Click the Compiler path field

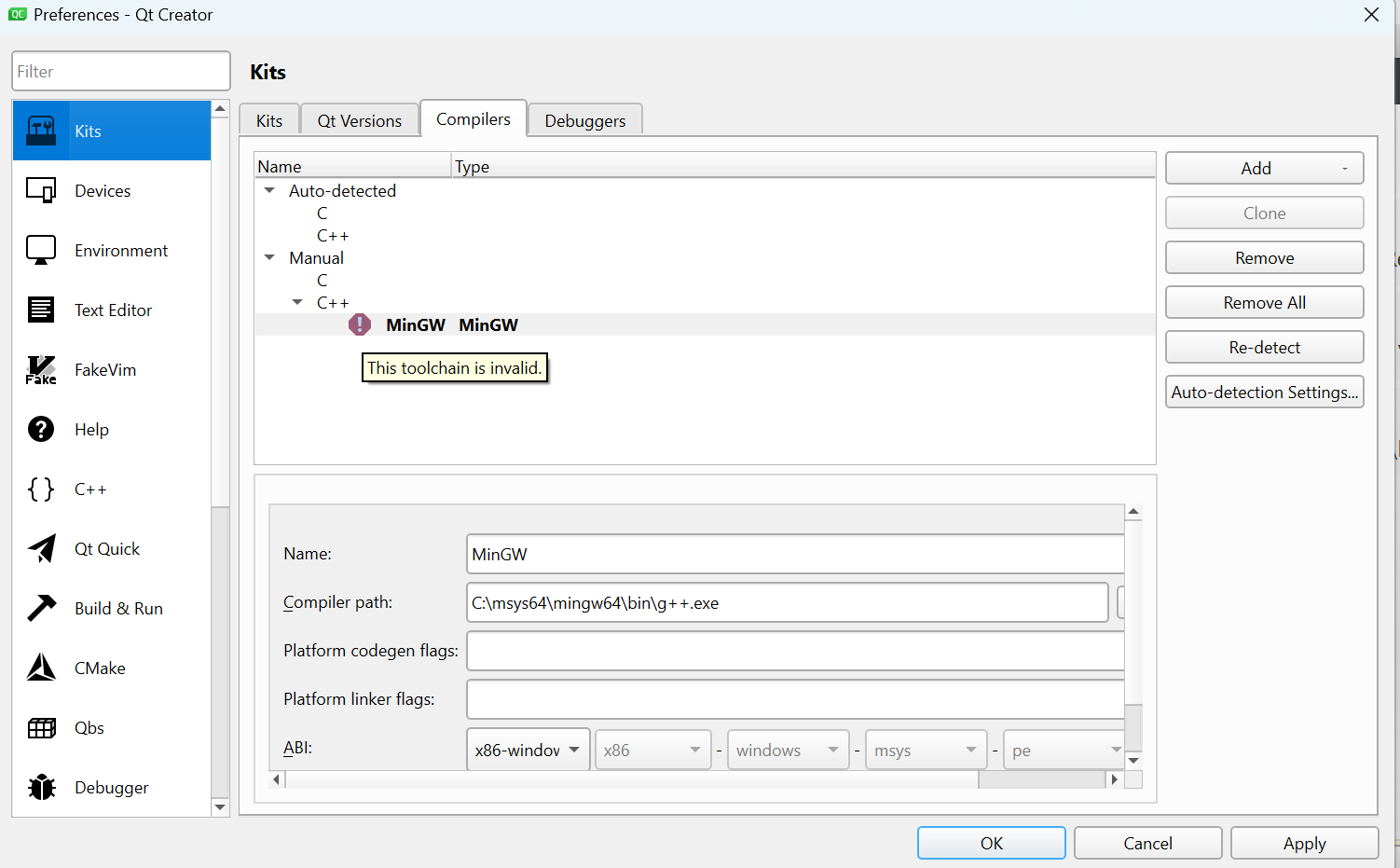tap(787, 602)
